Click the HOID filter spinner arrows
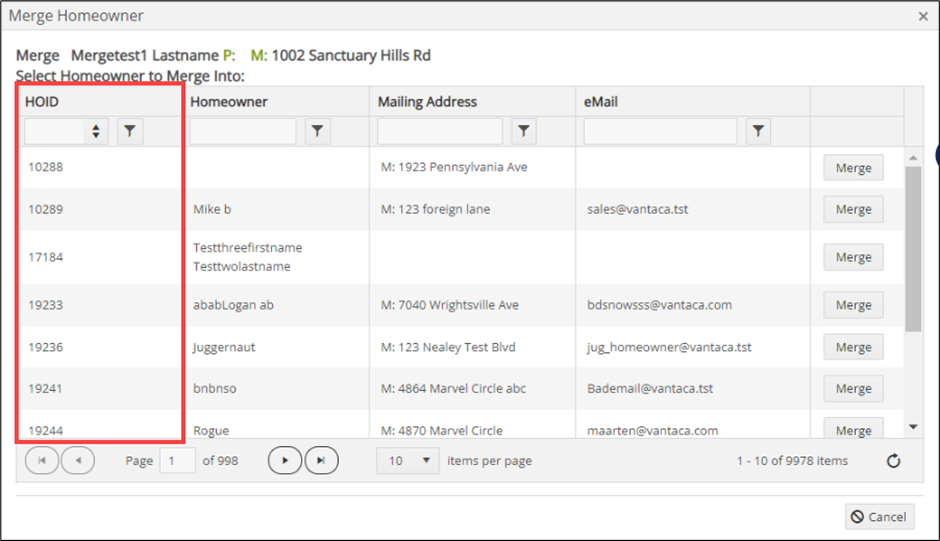Image resolution: width=940 pixels, height=541 pixels. point(96,131)
